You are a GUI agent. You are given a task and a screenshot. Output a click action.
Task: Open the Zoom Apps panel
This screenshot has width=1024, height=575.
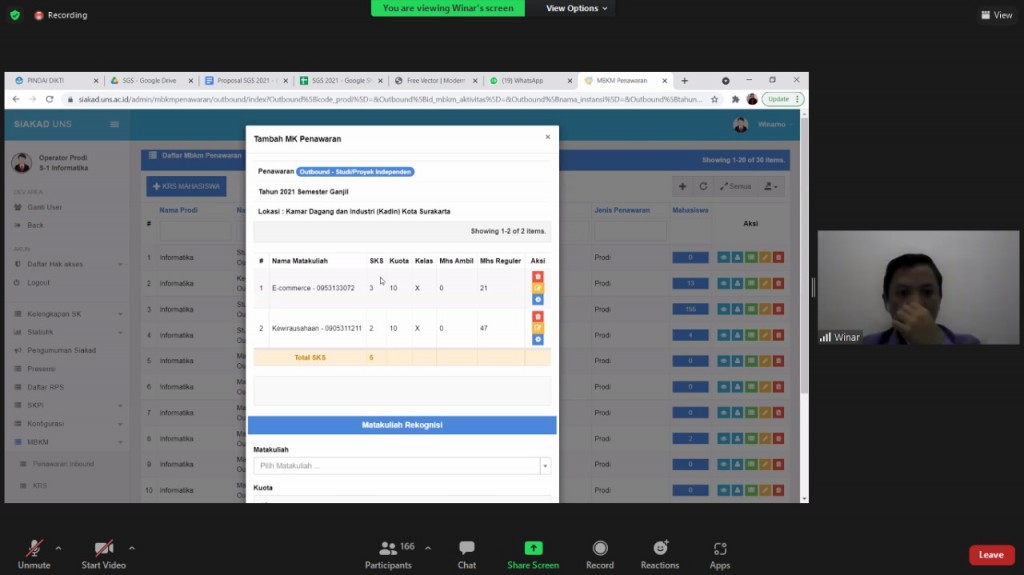[720, 554]
